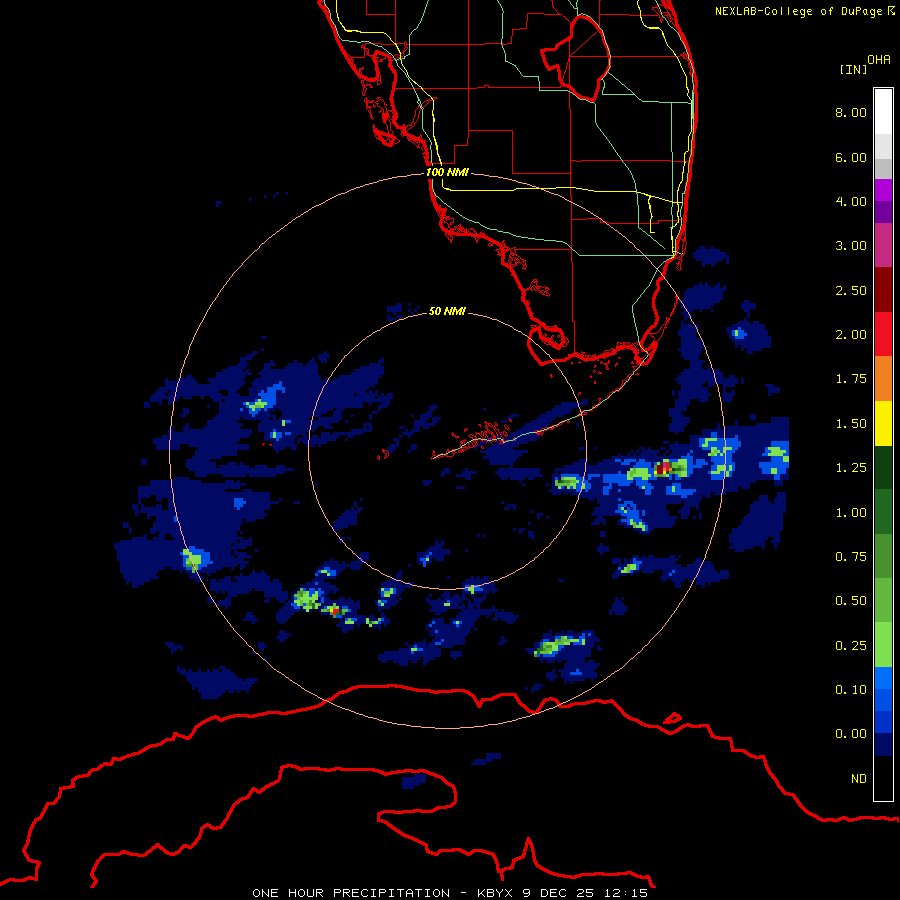900x900 pixels.
Task: Click the 1.25 legend value
Action: coord(851,468)
